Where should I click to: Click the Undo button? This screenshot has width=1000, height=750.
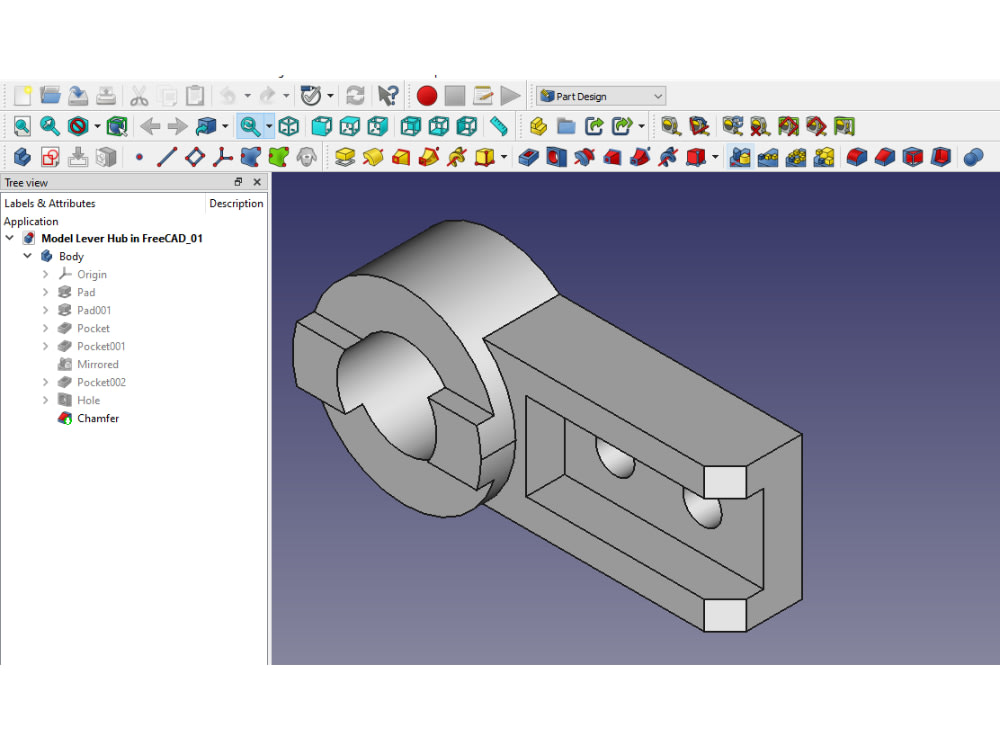(x=228, y=95)
